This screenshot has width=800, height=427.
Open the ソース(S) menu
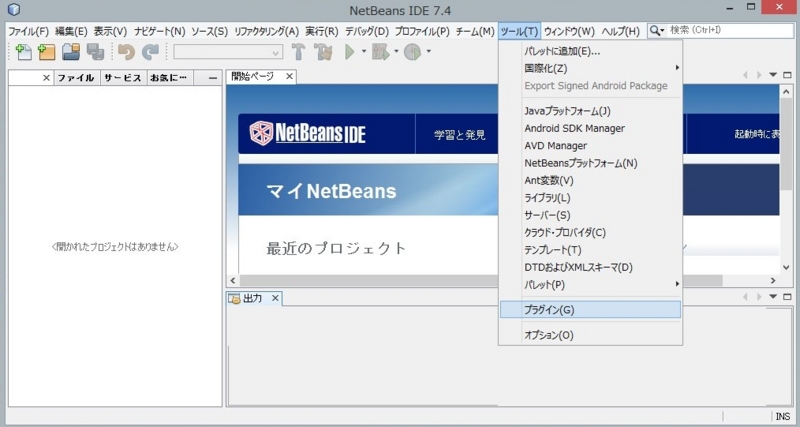coord(210,32)
